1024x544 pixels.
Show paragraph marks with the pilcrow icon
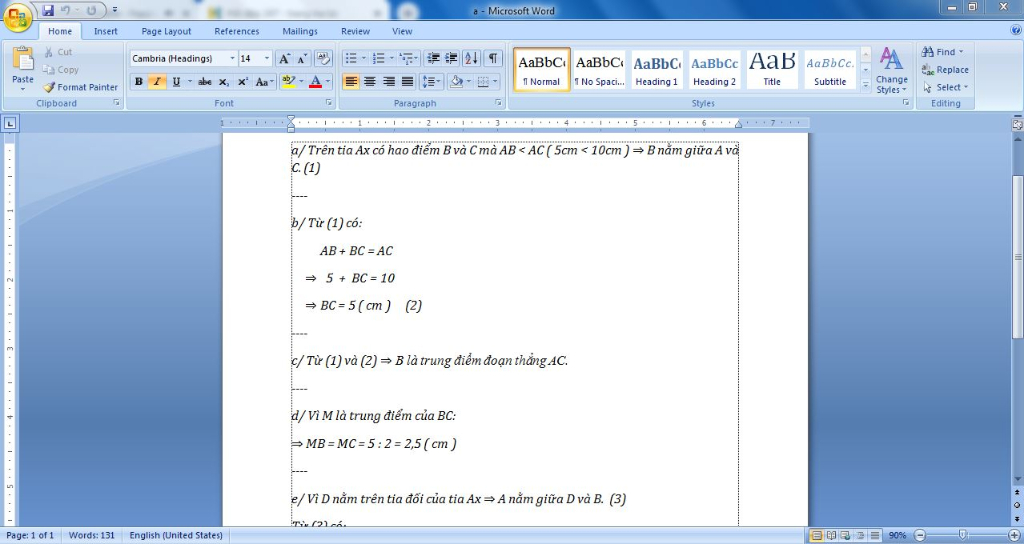click(x=493, y=59)
